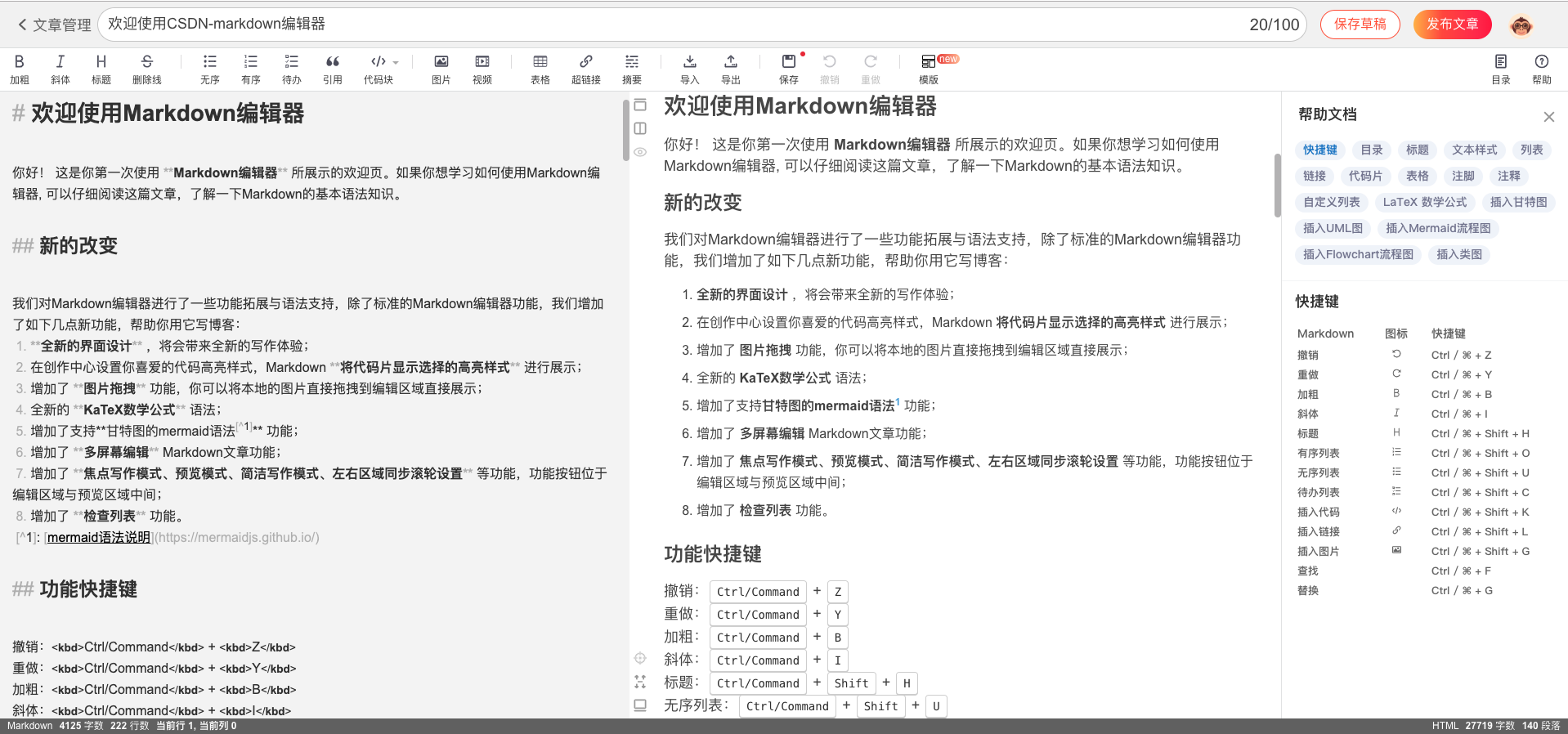Select the 标题 help tab
Viewport: 1568px width, 734px height.
[1418, 150]
